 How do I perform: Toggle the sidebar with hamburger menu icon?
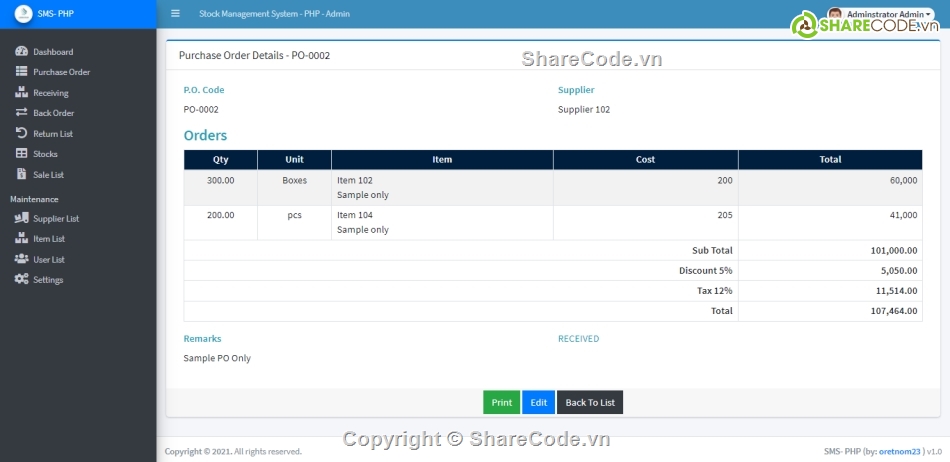(176, 14)
